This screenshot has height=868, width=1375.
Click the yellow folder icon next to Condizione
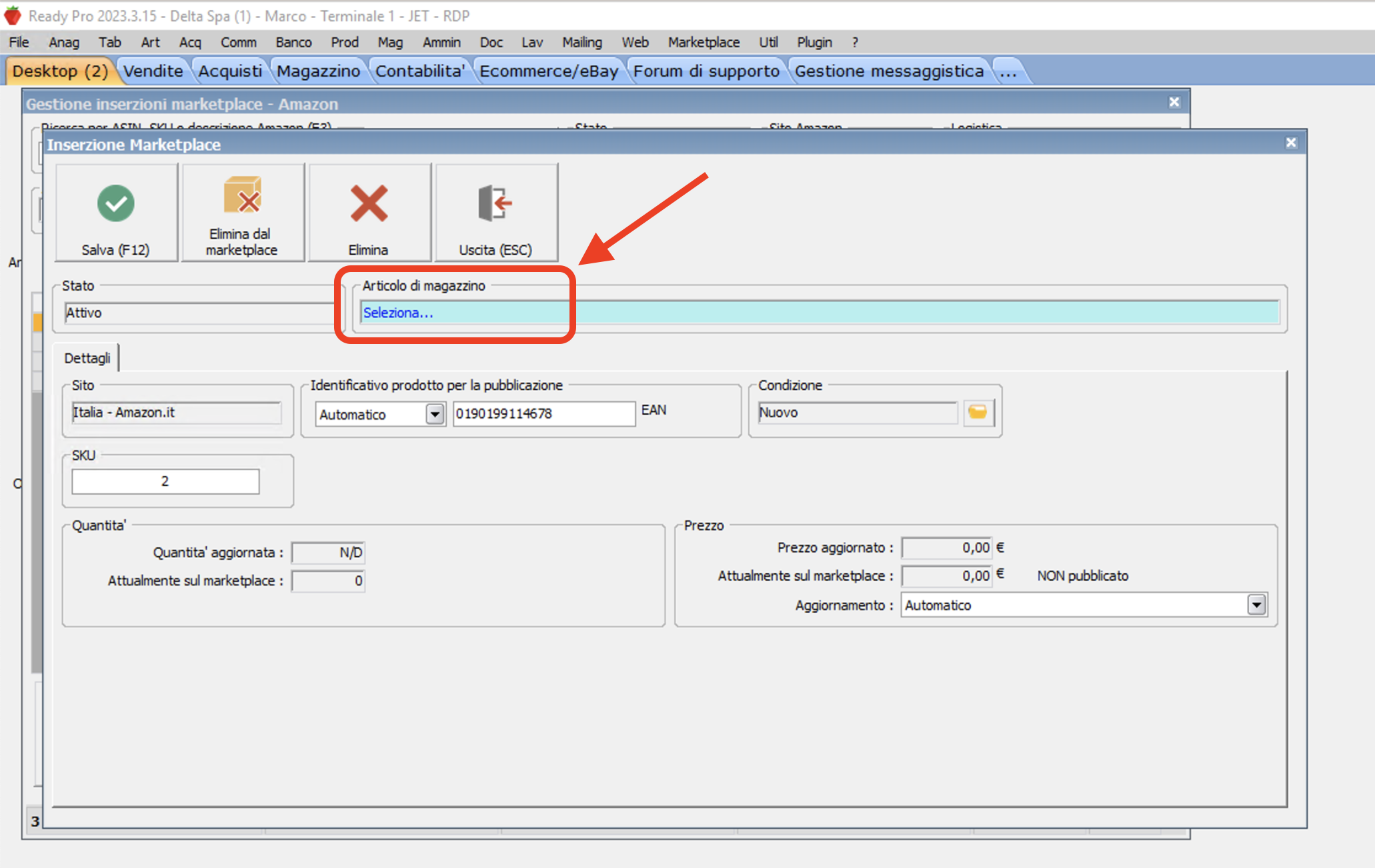(x=978, y=412)
